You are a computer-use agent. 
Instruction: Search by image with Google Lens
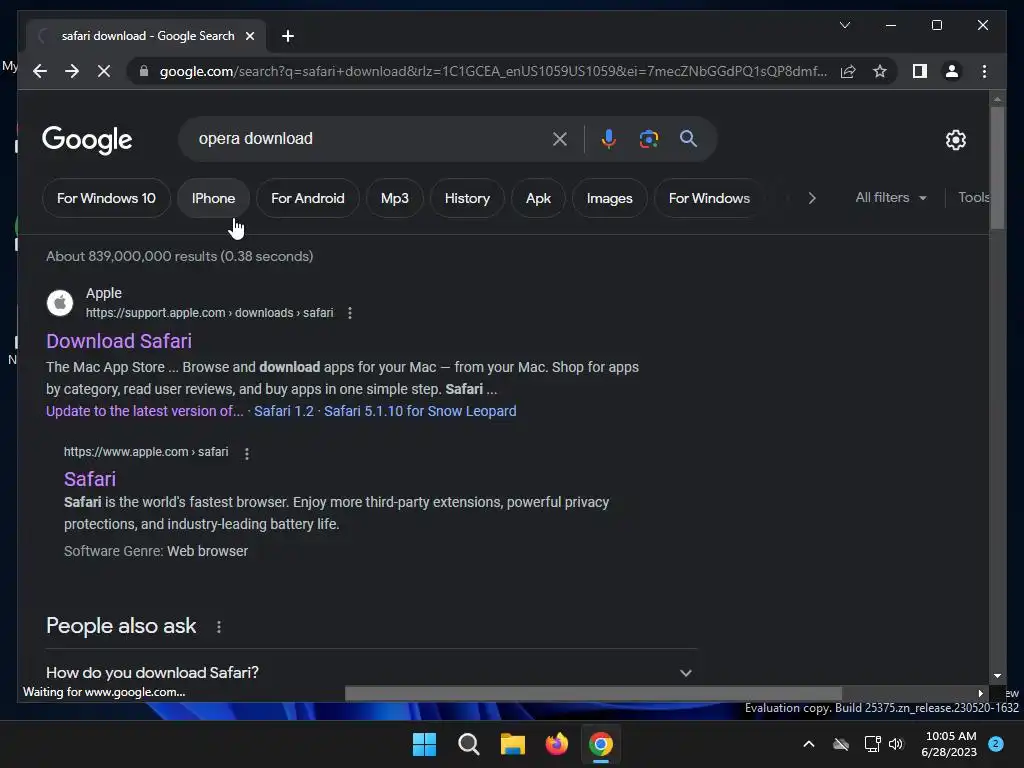coord(648,139)
